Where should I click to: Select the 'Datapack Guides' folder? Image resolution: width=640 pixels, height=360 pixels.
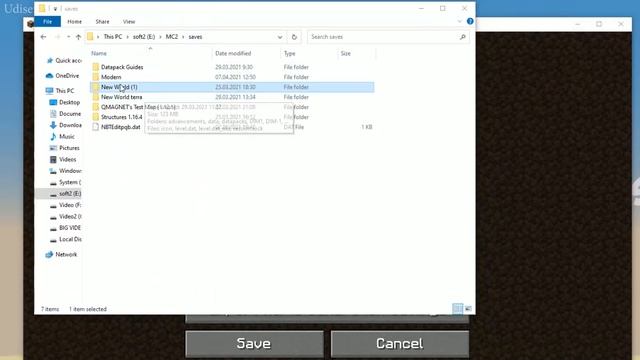tap(122, 67)
